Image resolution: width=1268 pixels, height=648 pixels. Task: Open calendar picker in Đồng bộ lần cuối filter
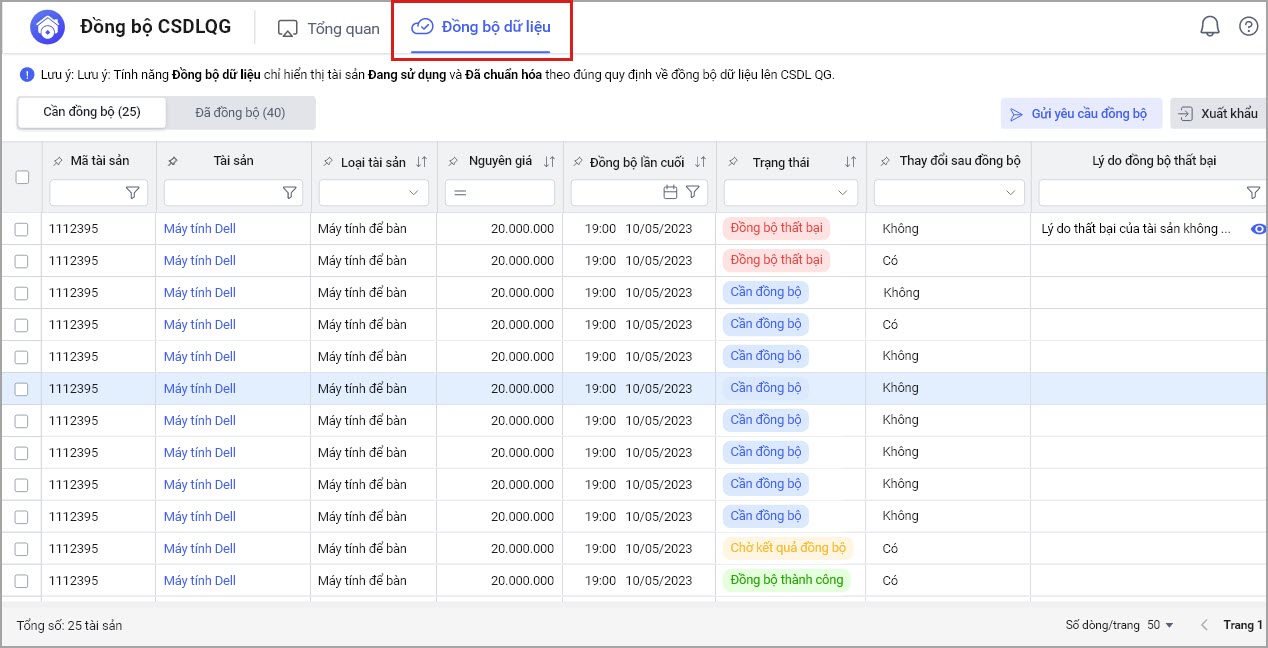(670, 193)
